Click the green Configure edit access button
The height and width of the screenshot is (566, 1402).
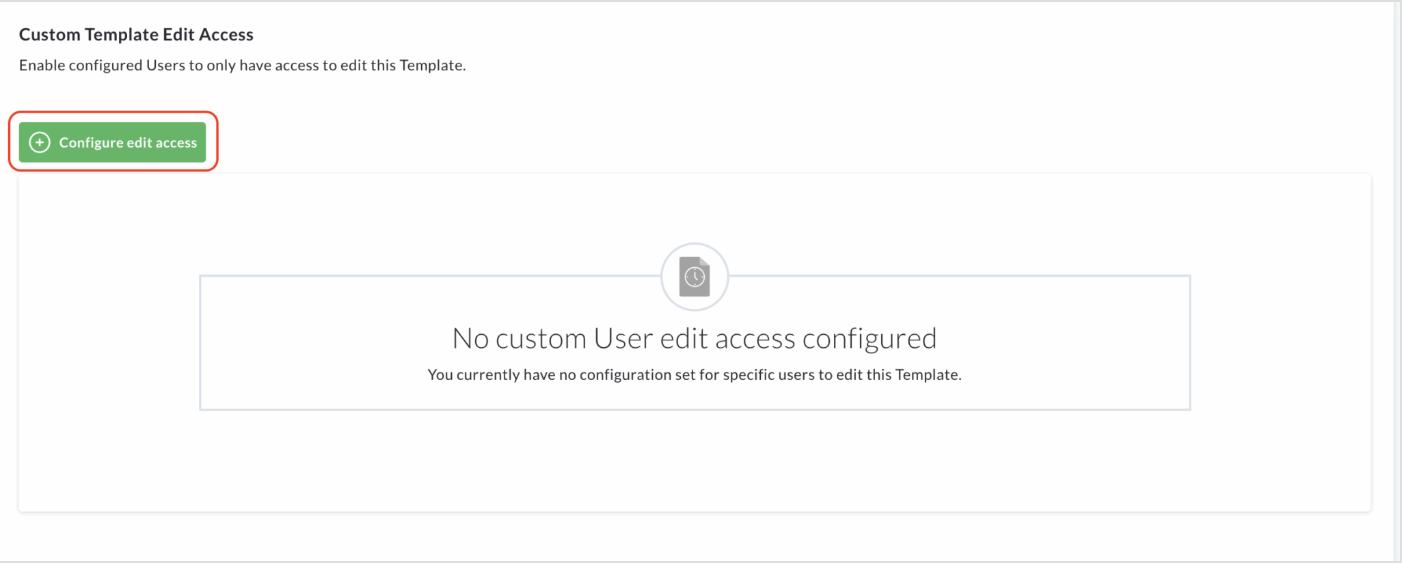tap(112, 142)
